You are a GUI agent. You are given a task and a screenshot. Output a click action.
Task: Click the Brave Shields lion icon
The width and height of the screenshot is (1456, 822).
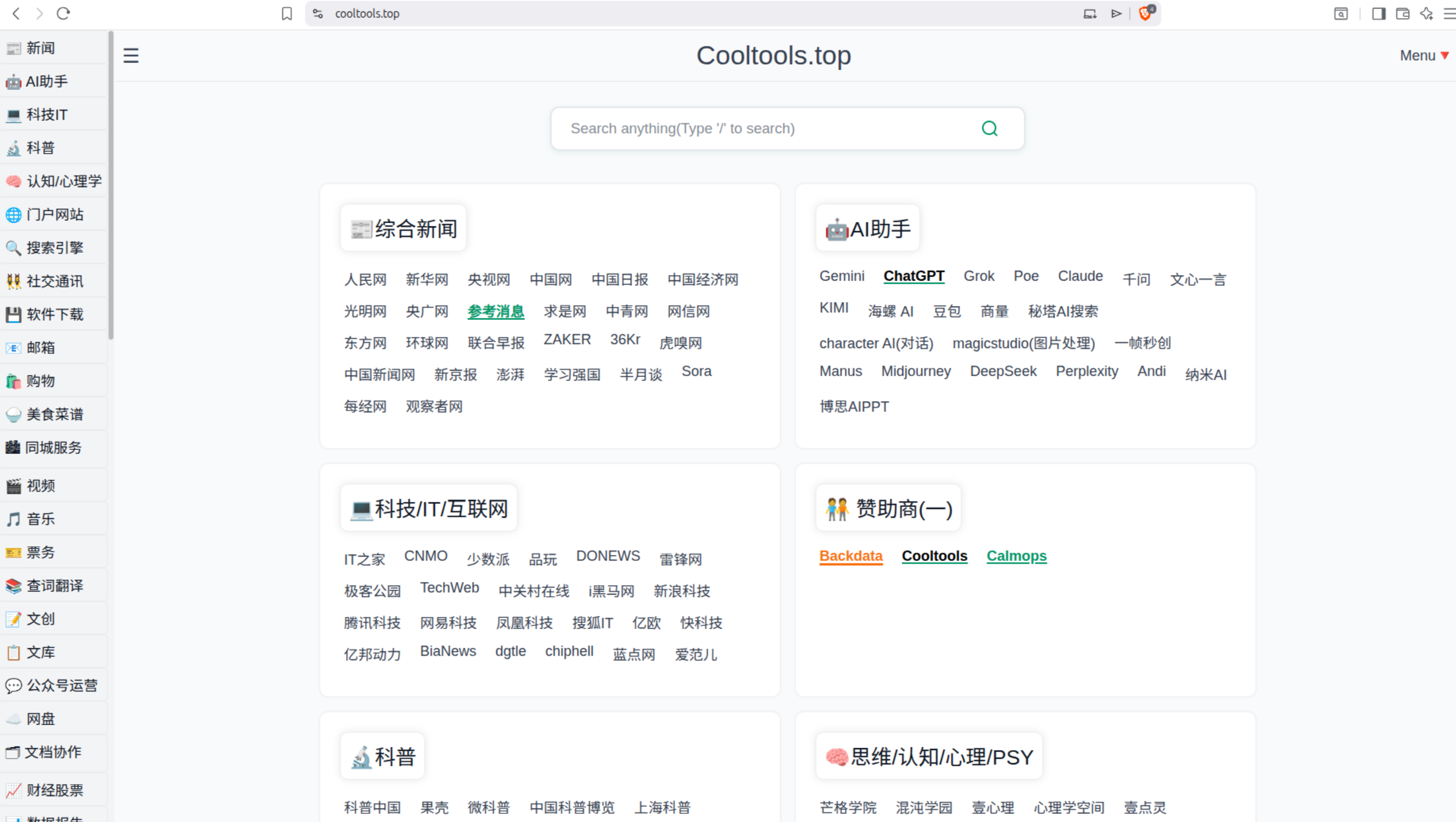point(1146,14)
